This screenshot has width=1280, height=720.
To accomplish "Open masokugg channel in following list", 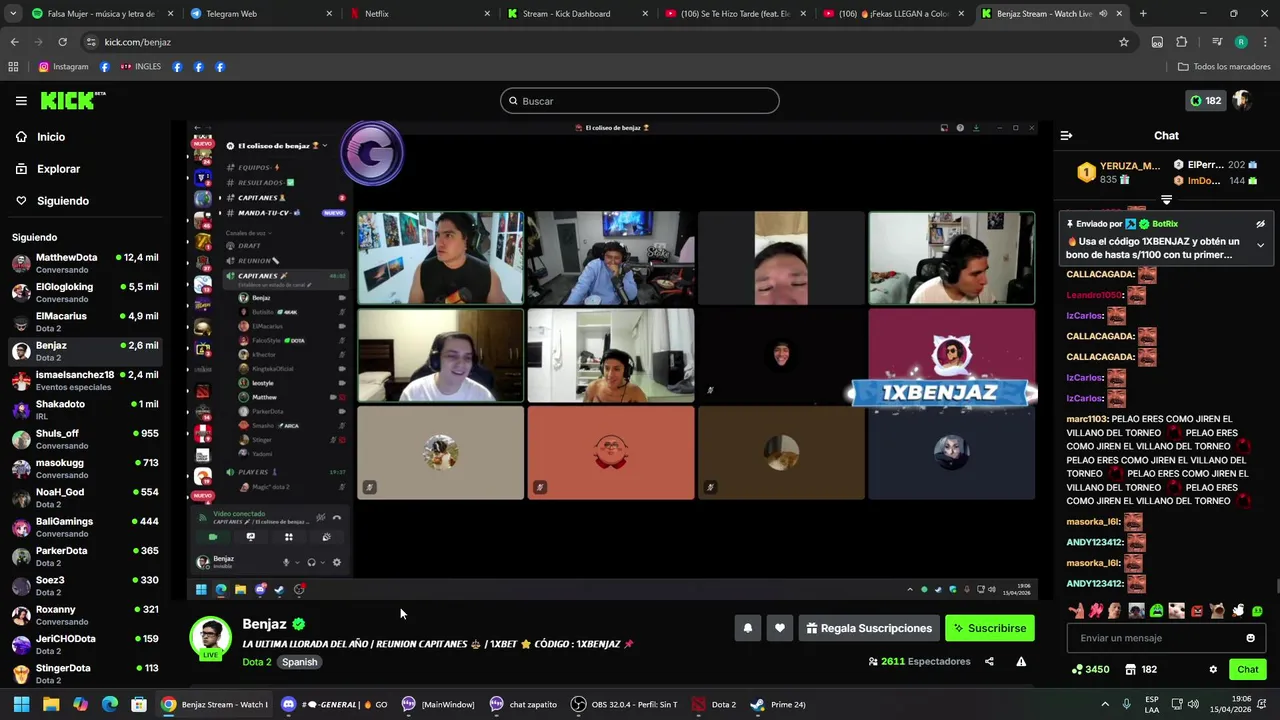I will [x=84, y=468].
